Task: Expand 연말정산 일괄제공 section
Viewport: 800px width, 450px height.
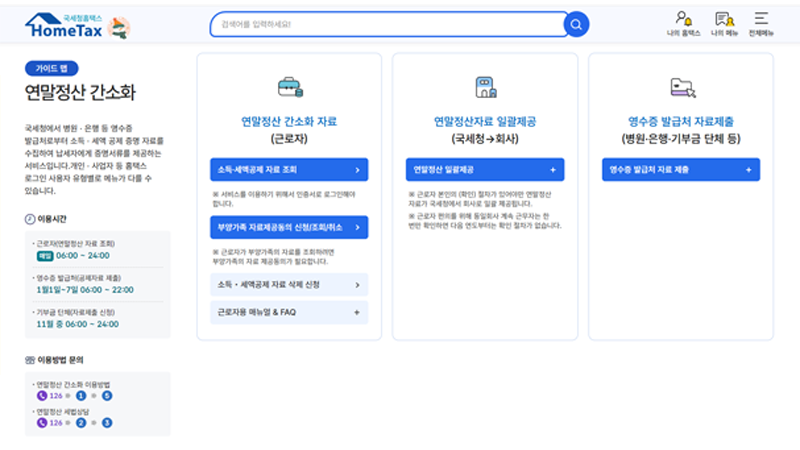Action: pos(485,169)
